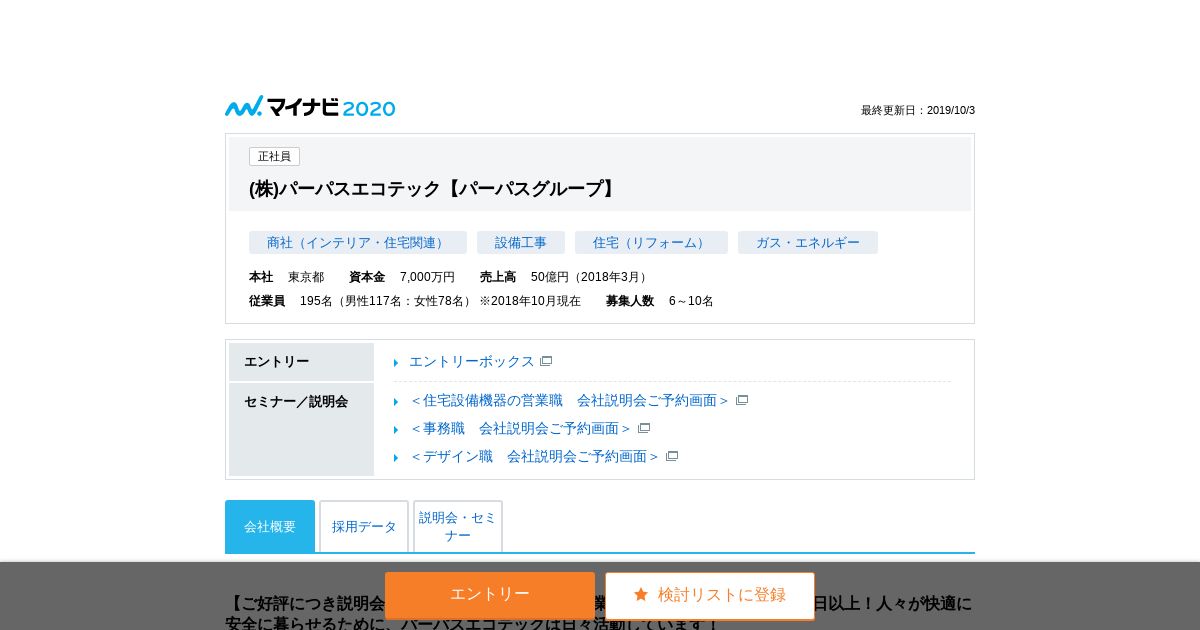
Task: Switch to the 説明会・セミナー tab
Action: [x=458, y=526]
